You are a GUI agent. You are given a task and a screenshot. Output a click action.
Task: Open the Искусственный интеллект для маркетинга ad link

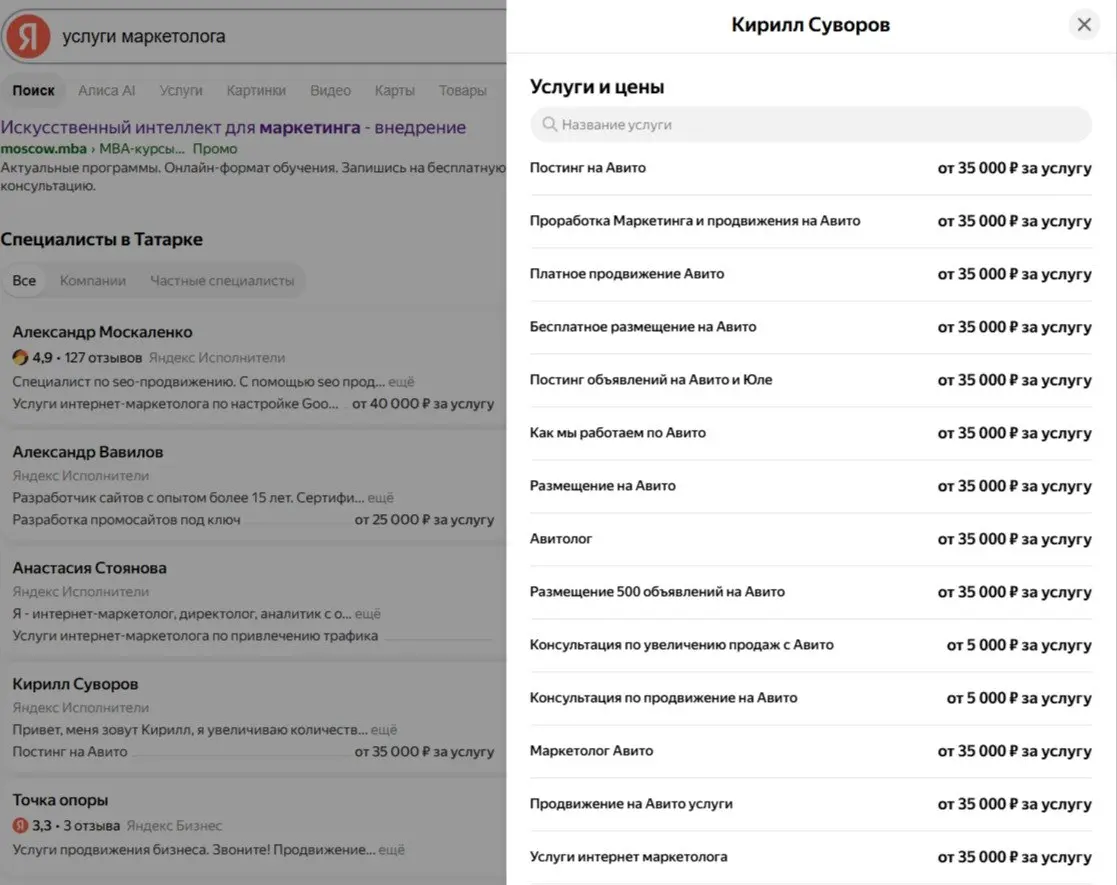233,128
